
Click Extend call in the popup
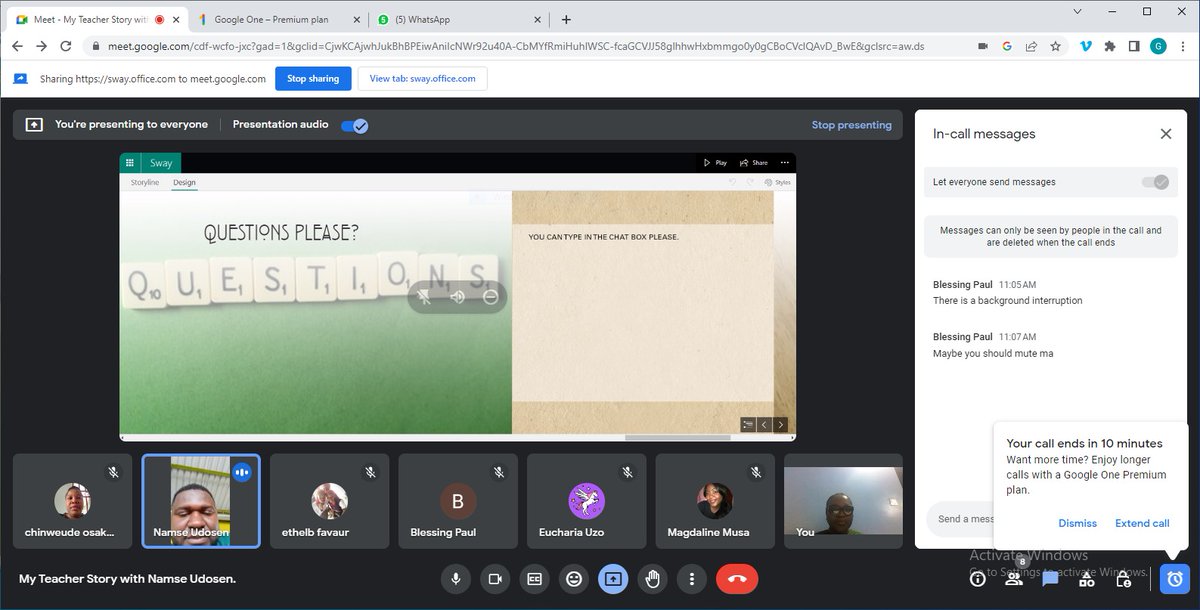pyautogui.click(x=1142, y=523)
